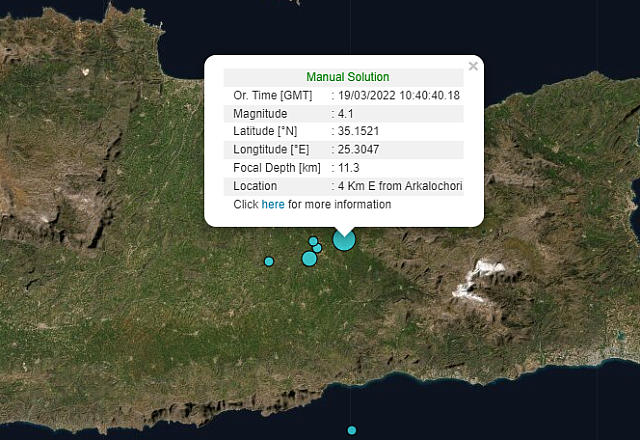Click the origin time value 19/03/2022 10:40:40.18
The height and width of the screenshot is (440, 640).
click(399, 95)
